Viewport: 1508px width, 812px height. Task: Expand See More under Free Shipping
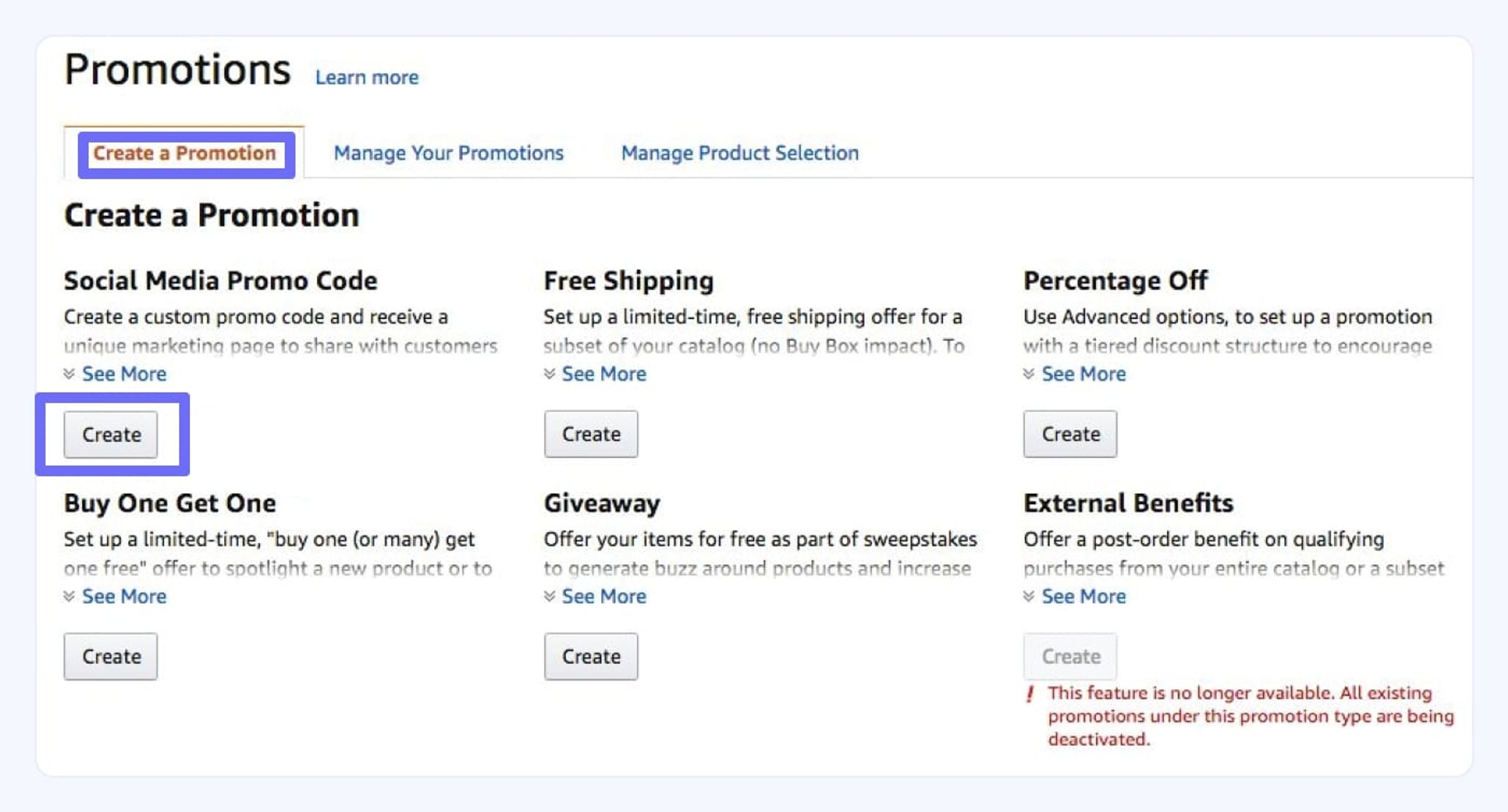point(604,374)
